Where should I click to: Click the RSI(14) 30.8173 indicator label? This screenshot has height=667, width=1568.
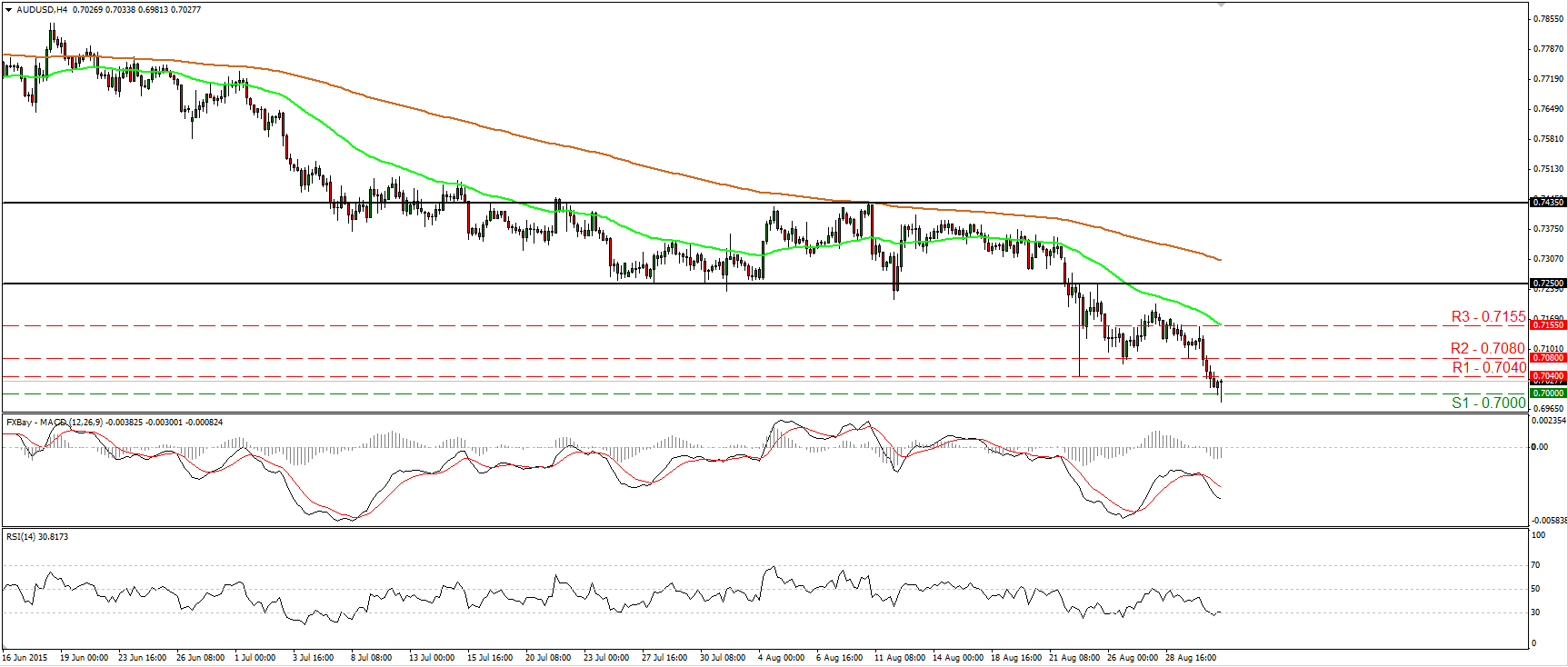click(37, 537)
